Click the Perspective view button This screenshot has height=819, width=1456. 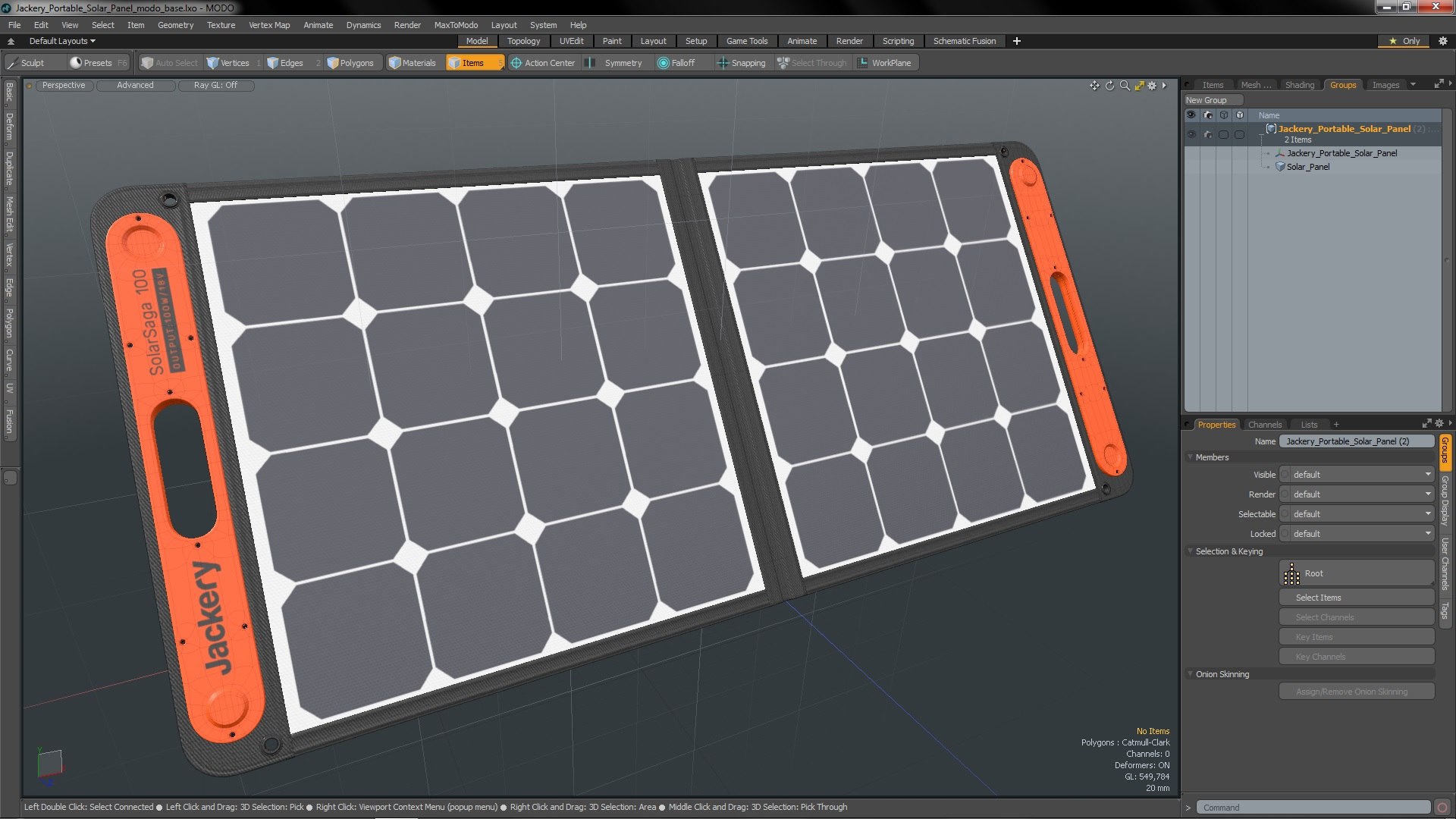[64, 86]
